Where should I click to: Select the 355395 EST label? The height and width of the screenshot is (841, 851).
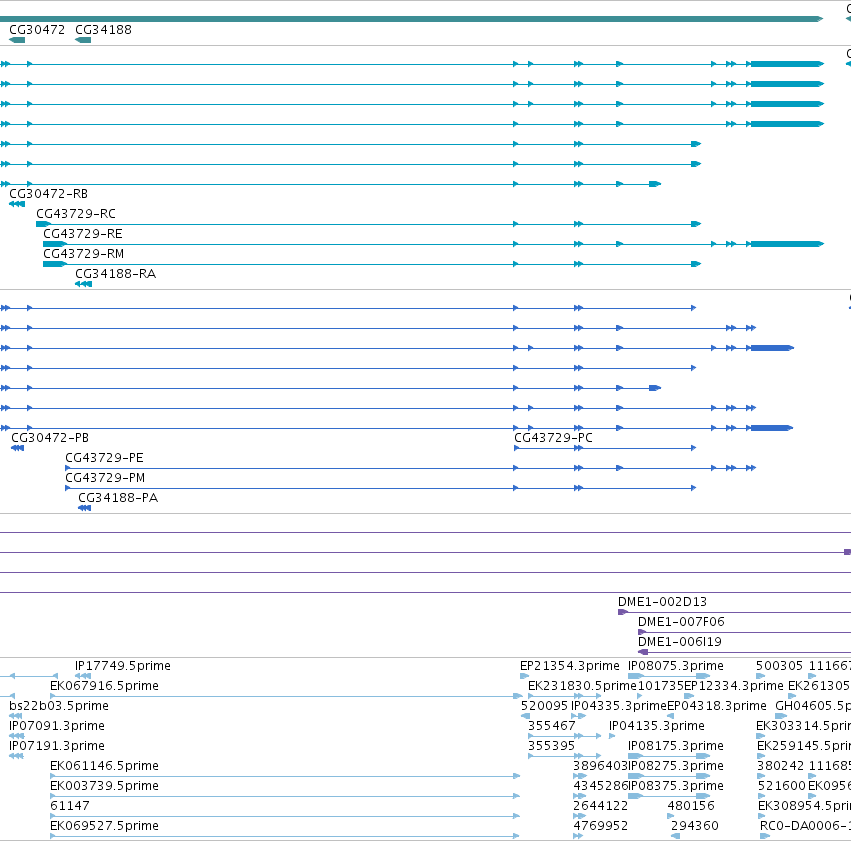pos(551,746)
